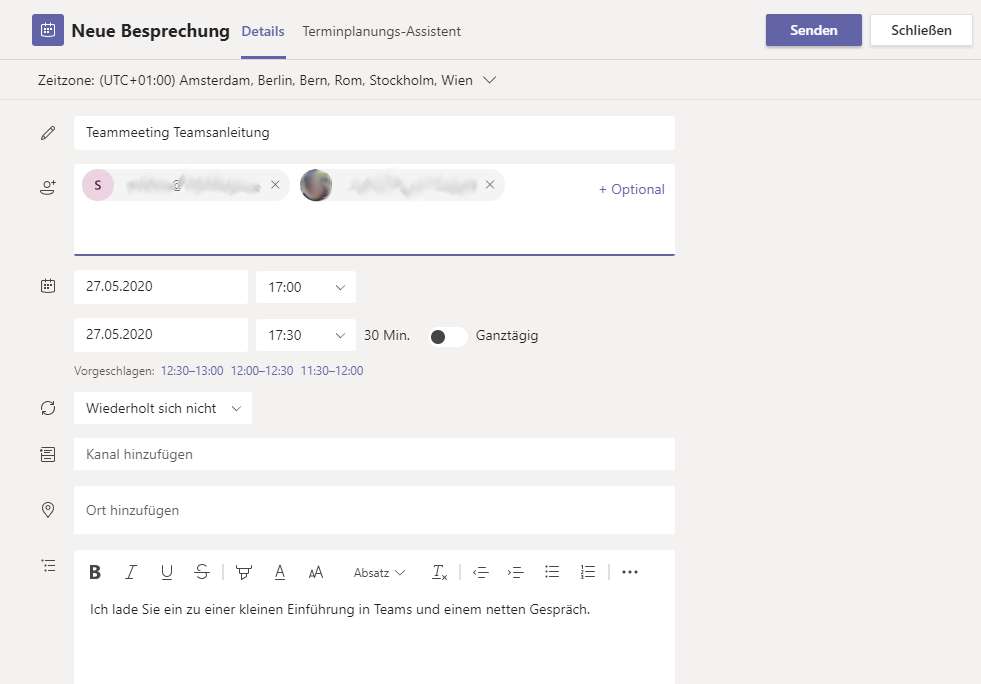Toggle italic text formatting

click(130, 572)
